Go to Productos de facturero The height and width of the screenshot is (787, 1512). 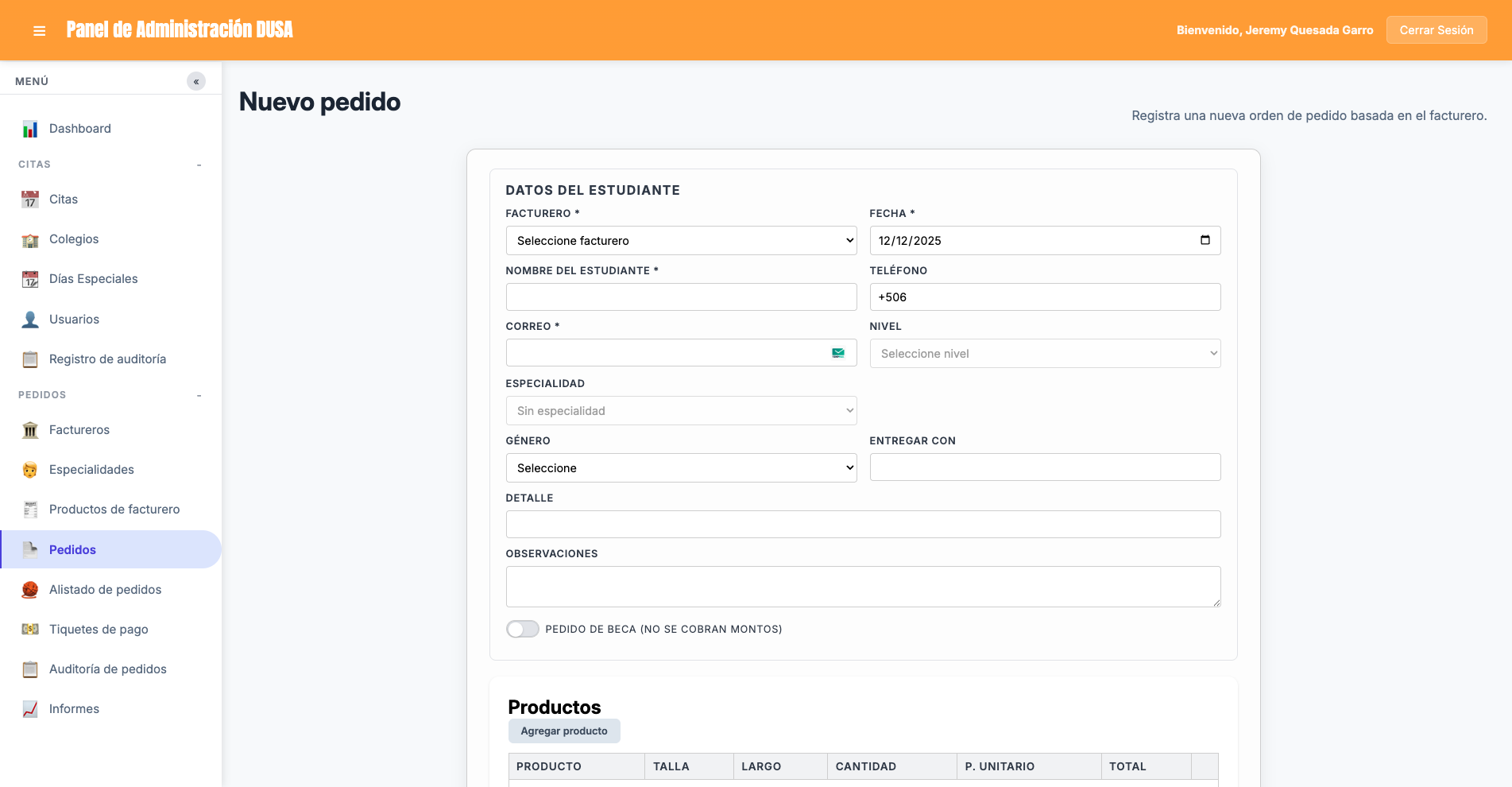pyautogui.click(x=114, y=510)
